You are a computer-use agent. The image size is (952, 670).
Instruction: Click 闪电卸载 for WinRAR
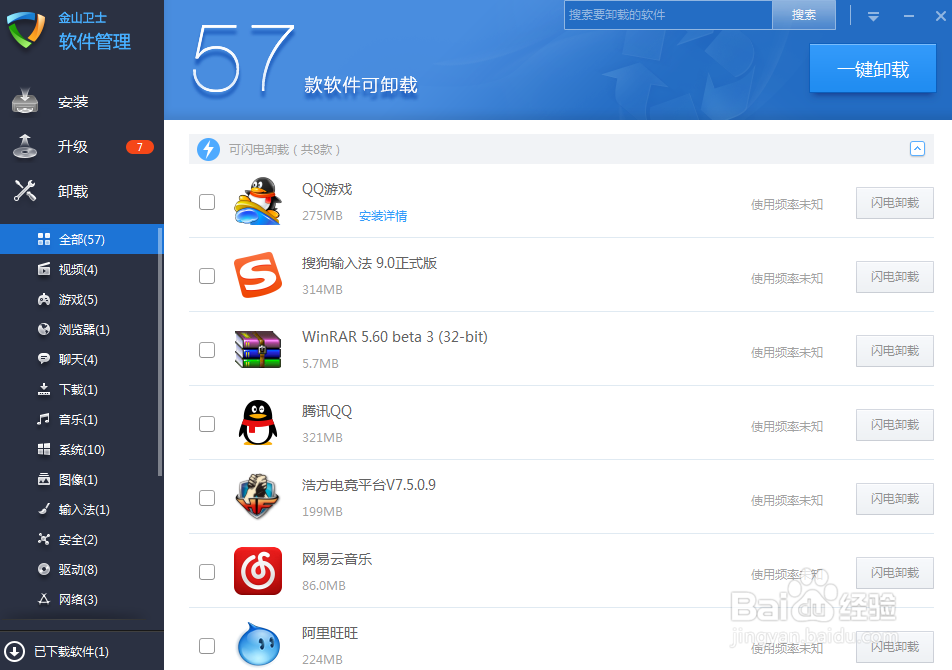(x=894, y=351)
